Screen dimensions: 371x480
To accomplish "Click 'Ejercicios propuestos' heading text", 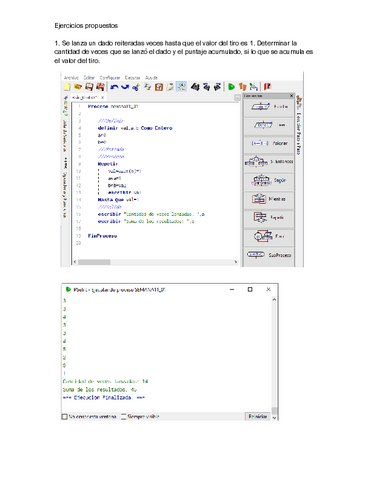I will coord(86,26).
